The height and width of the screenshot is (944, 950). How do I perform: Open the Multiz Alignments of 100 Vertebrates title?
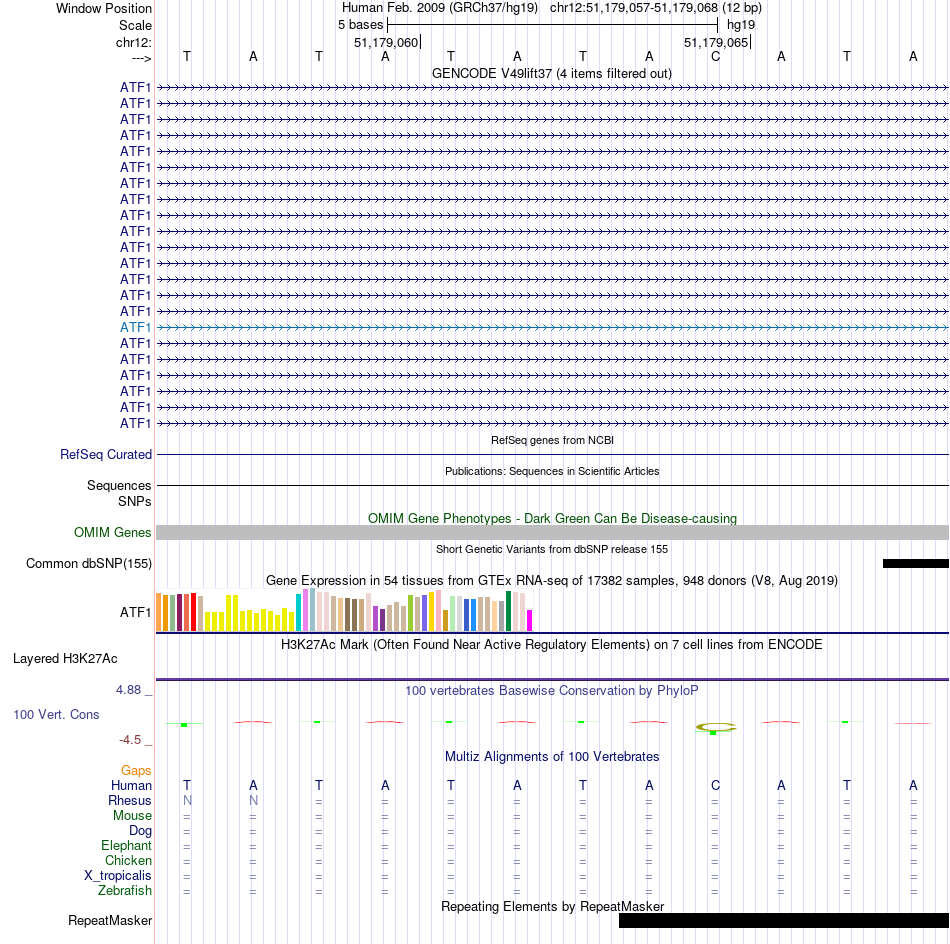[x=552, y=756]
